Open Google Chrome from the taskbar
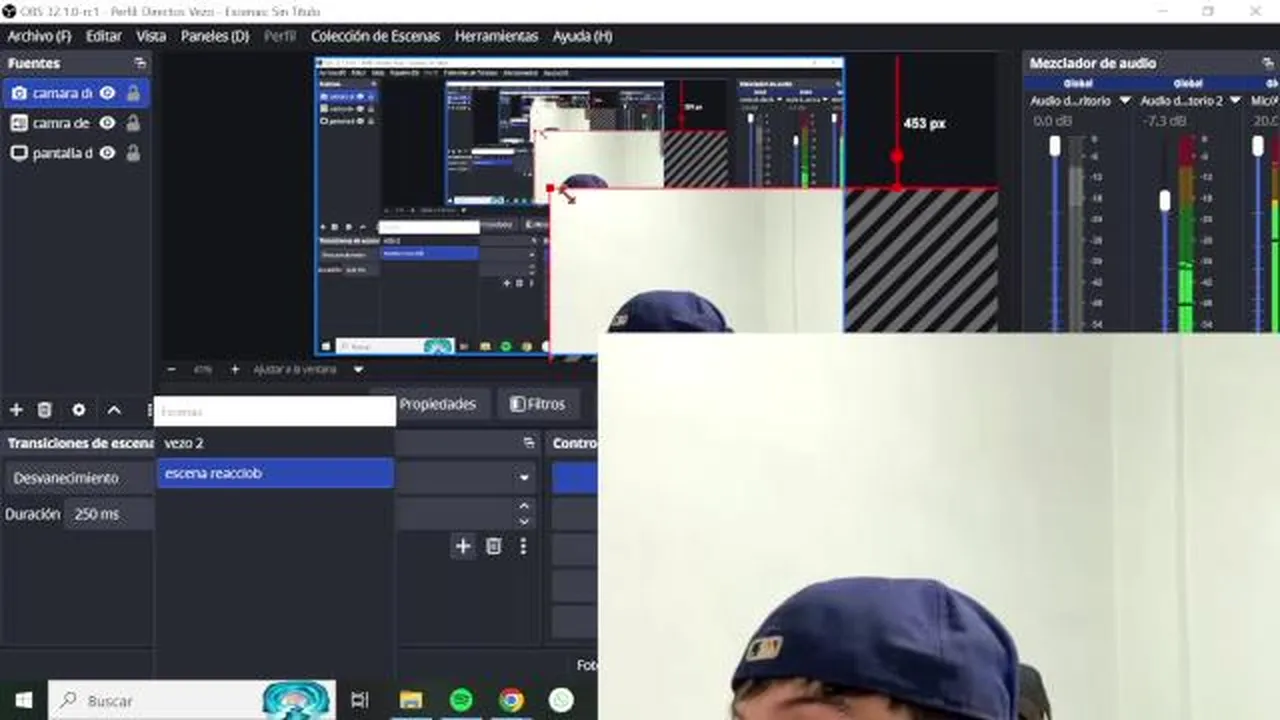Viewport: 1280px width, 720px height. coord(511,700)
